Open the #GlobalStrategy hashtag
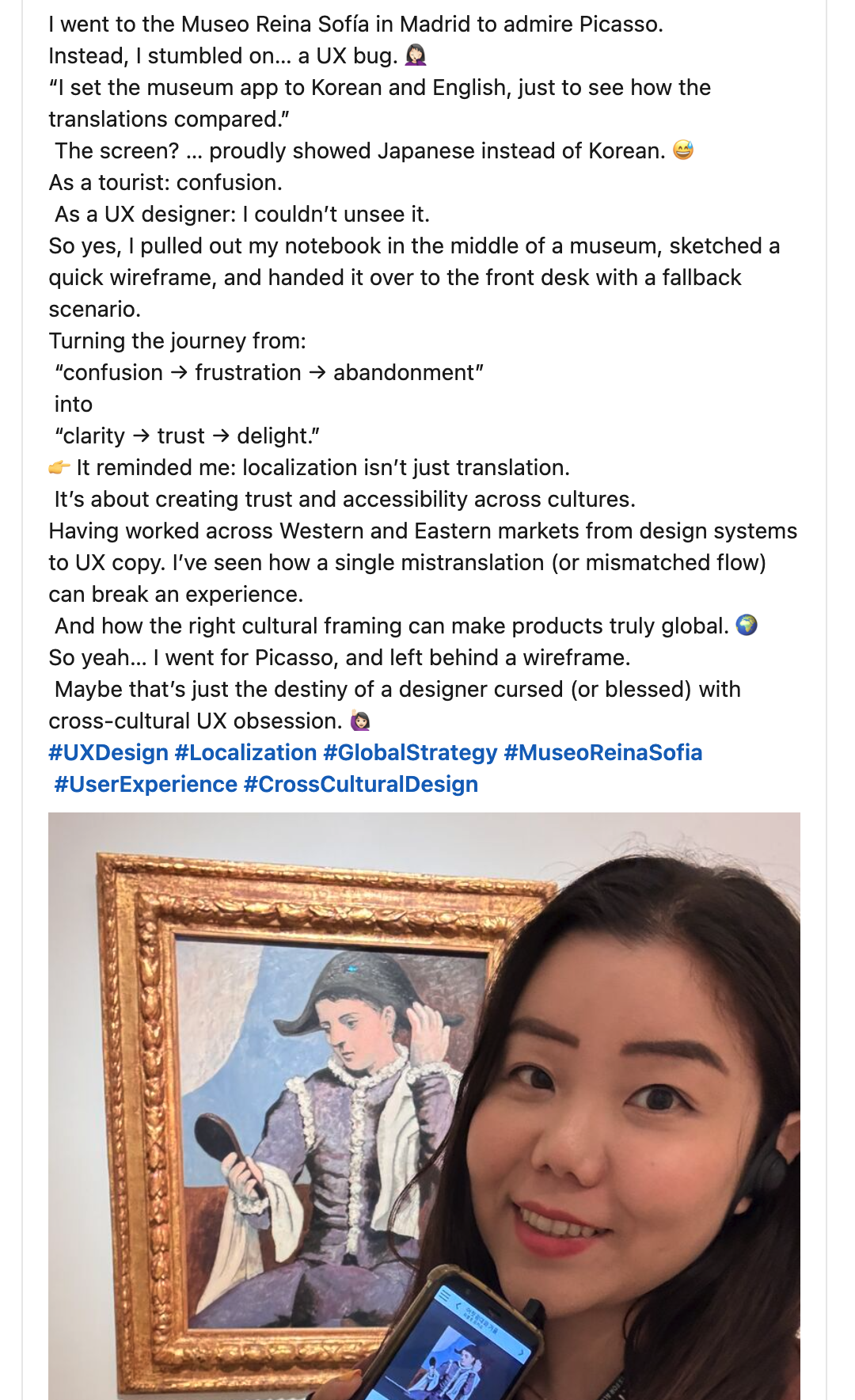Image resolution: width=855 pixels, height=1400 pixels. (x=410, y=752)
